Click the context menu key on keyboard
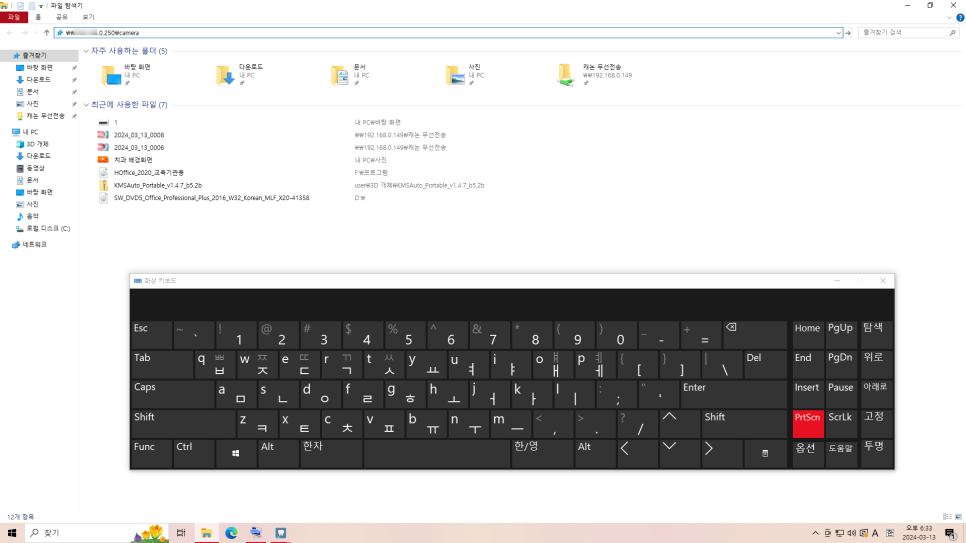966x543 pixels. tap(765, 454)
